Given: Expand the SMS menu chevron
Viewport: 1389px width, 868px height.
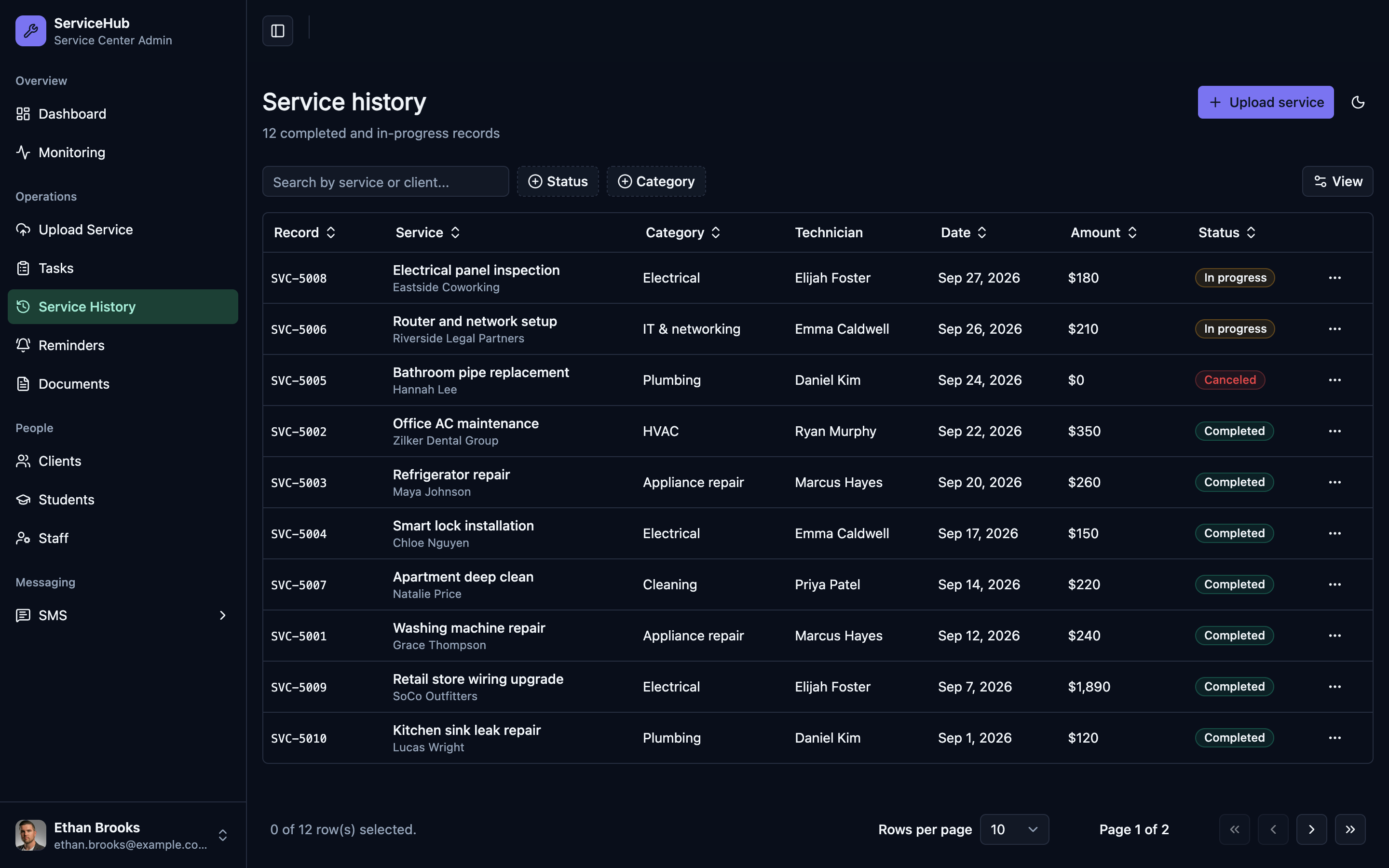Looking at the screenshot, I should point(223,615).
